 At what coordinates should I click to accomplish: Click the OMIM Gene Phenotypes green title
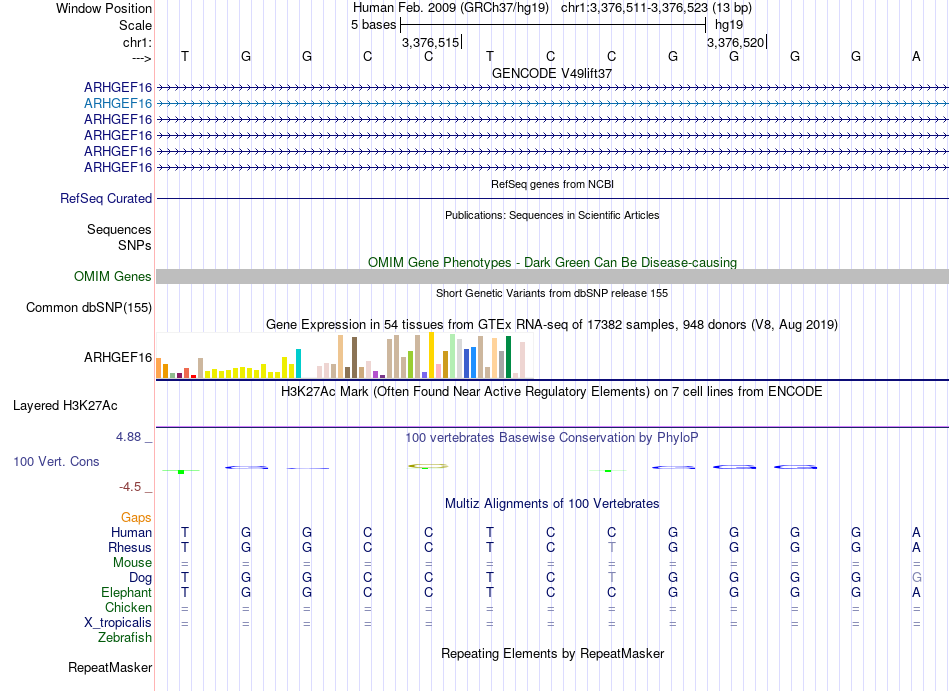point(552,263)
